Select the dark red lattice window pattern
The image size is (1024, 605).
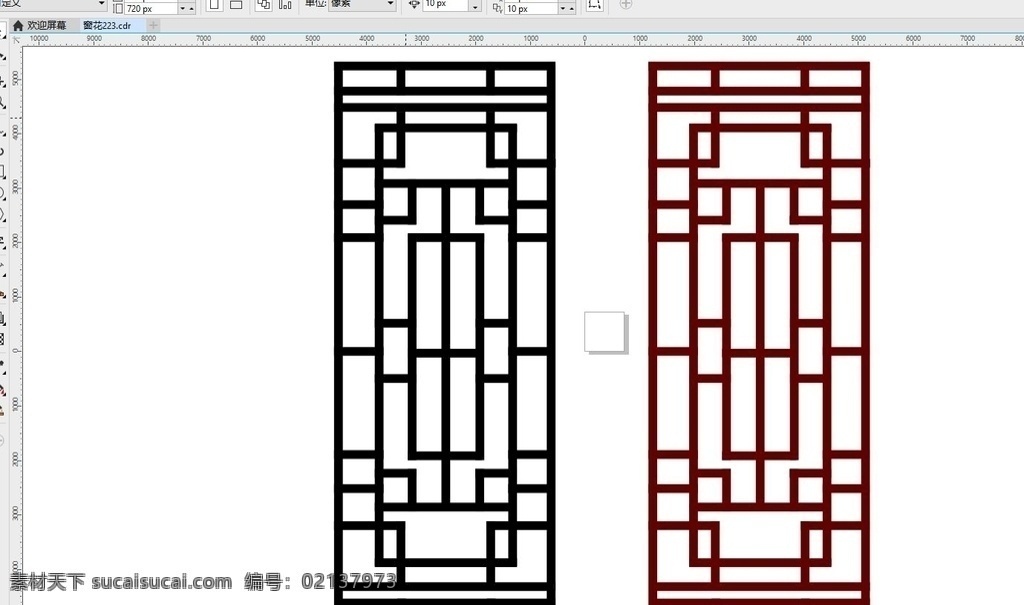point(759,333)
